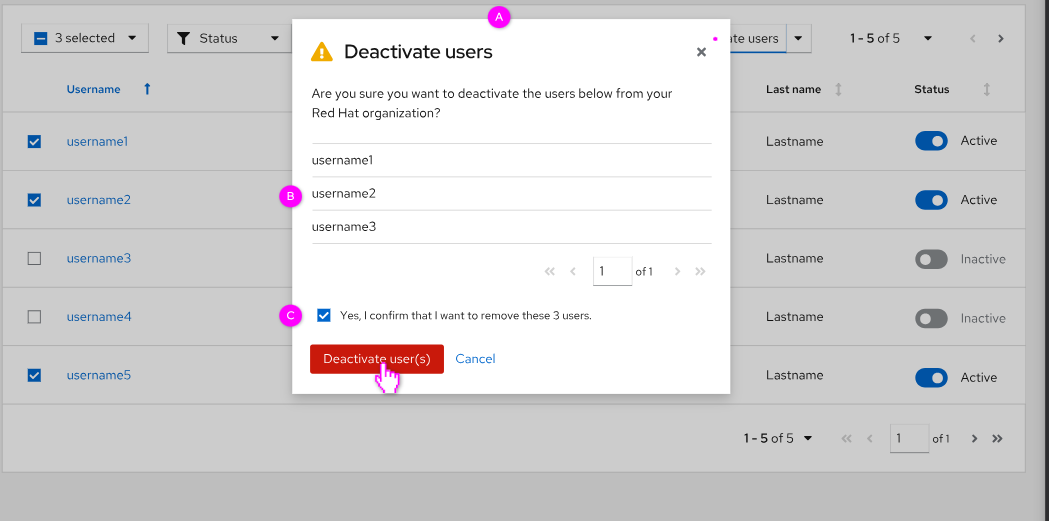Sort by Username column header
Image resolution: width=1049 pixels, height=521 pixels.
click(94, 89)
